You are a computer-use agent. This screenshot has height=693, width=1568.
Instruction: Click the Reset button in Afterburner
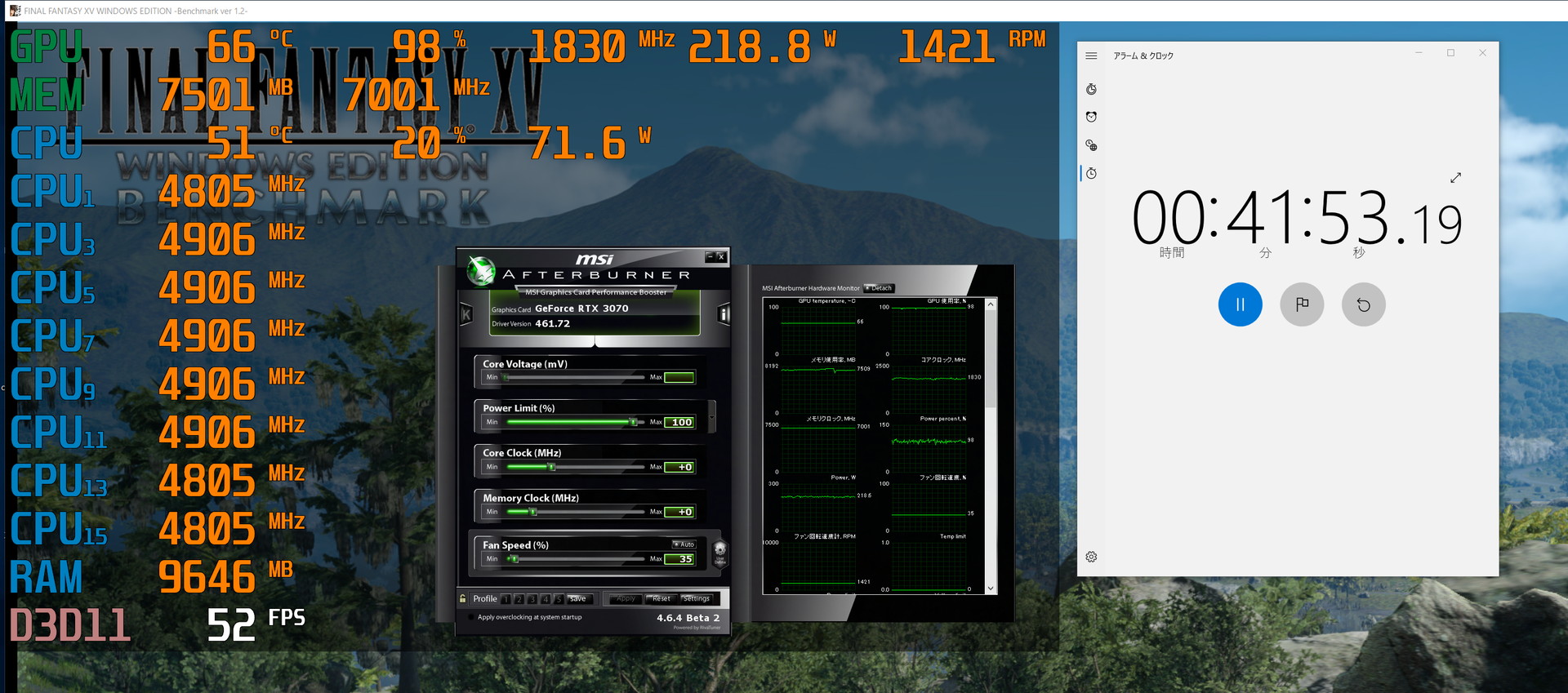pos(661,599)
